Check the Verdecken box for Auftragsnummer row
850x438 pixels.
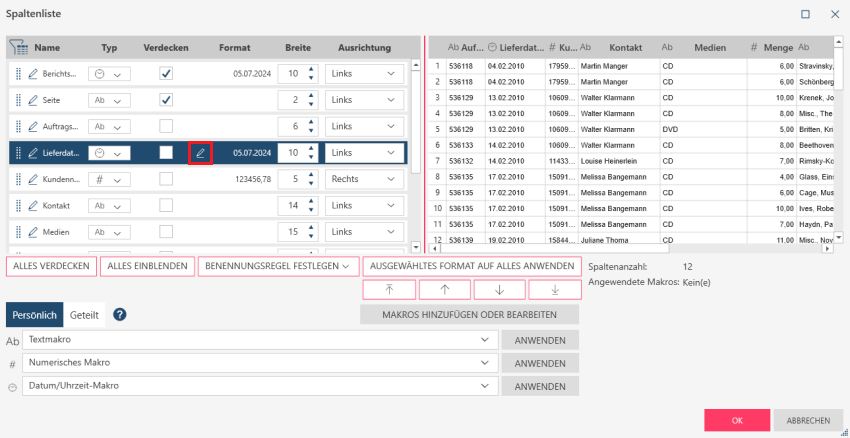166,126
